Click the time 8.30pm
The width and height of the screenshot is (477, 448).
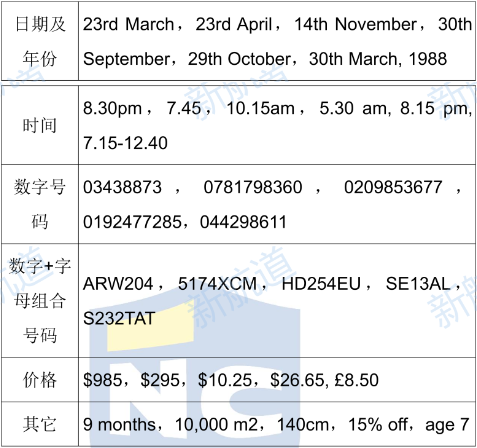tap(112, 108)
